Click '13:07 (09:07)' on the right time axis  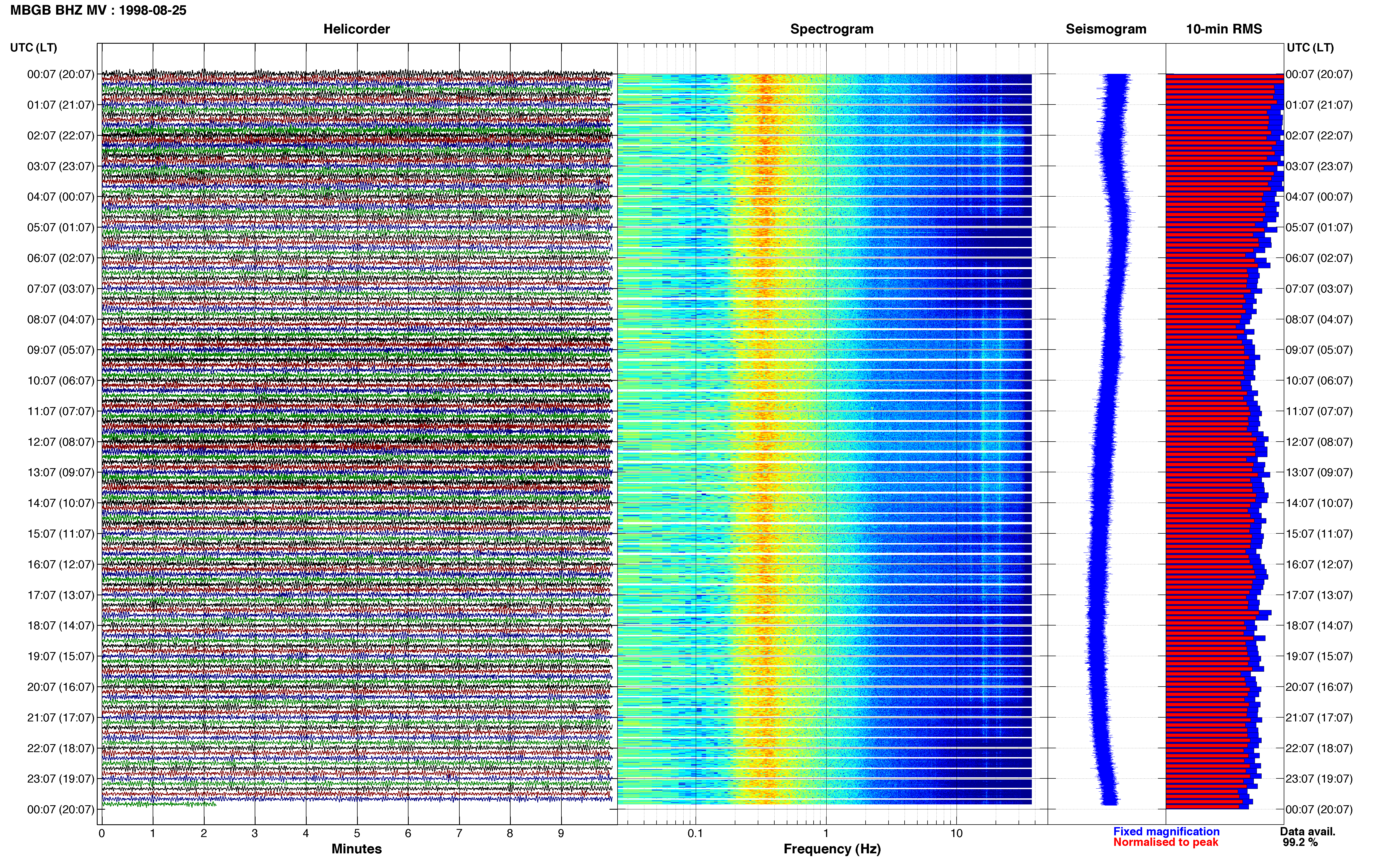(1319, 473)
